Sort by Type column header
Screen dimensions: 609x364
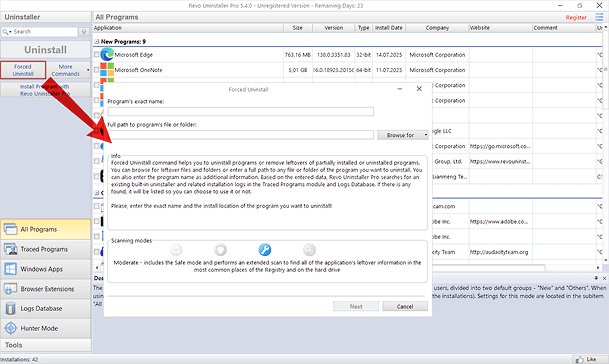(364, 28)
